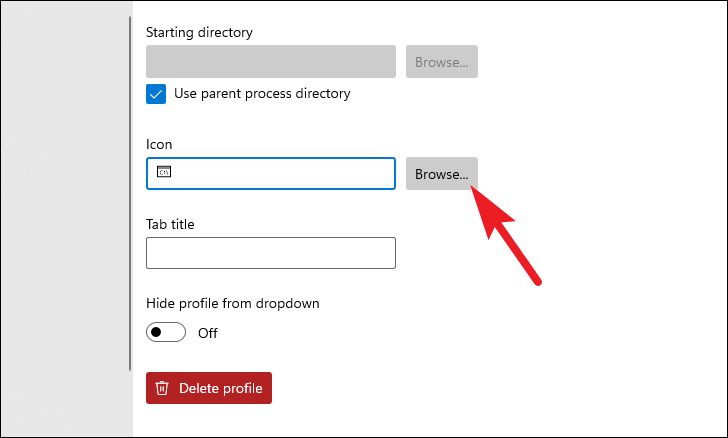Click the command prompt icon in Icon field
The height and width of the screenshot is (438, 728).
click(x=164, y=172)
